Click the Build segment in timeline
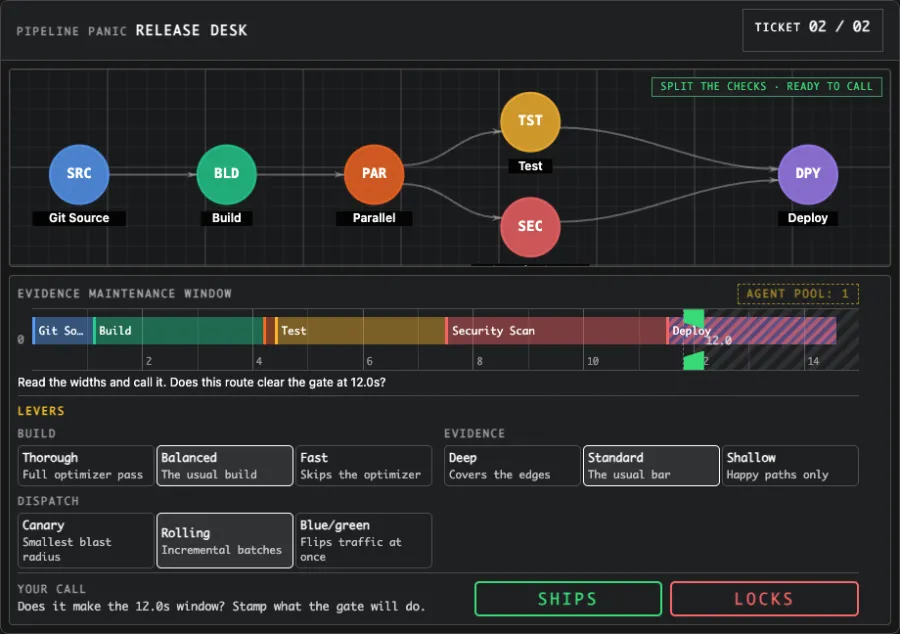 coord(178,331)
